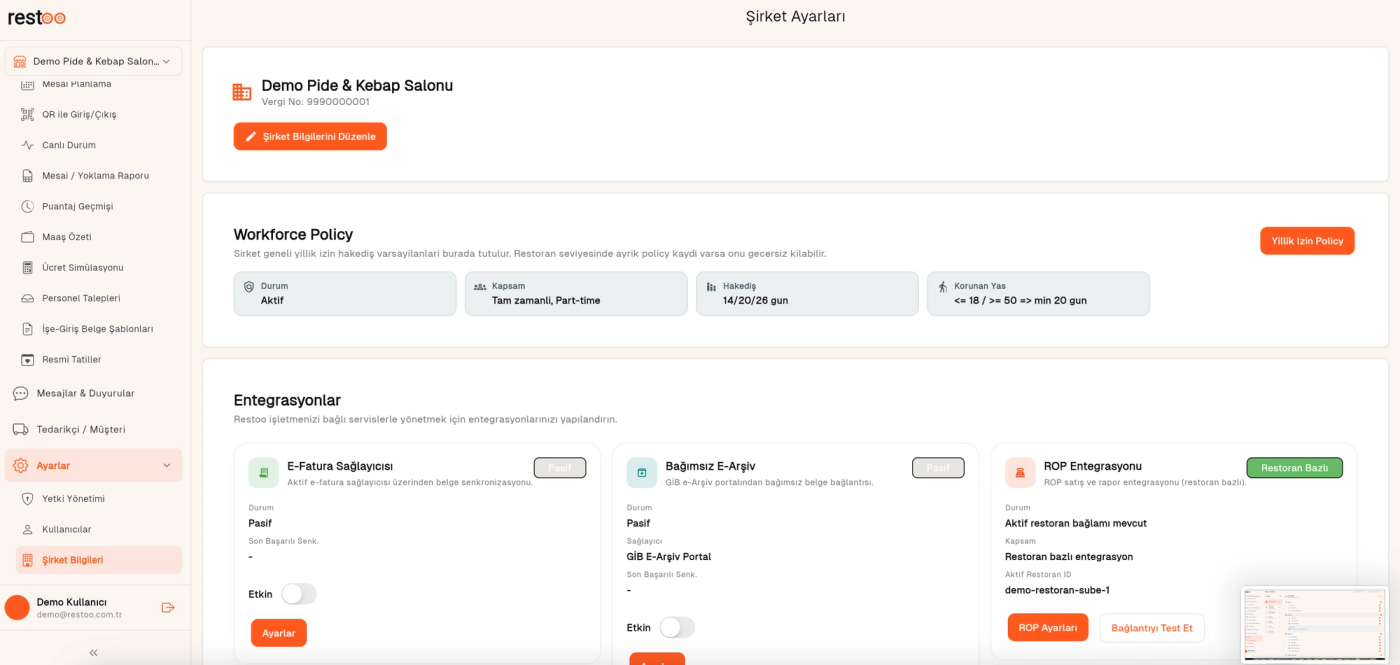Click the Mesajlar & Duyurular chat icon

coord(20,393)
